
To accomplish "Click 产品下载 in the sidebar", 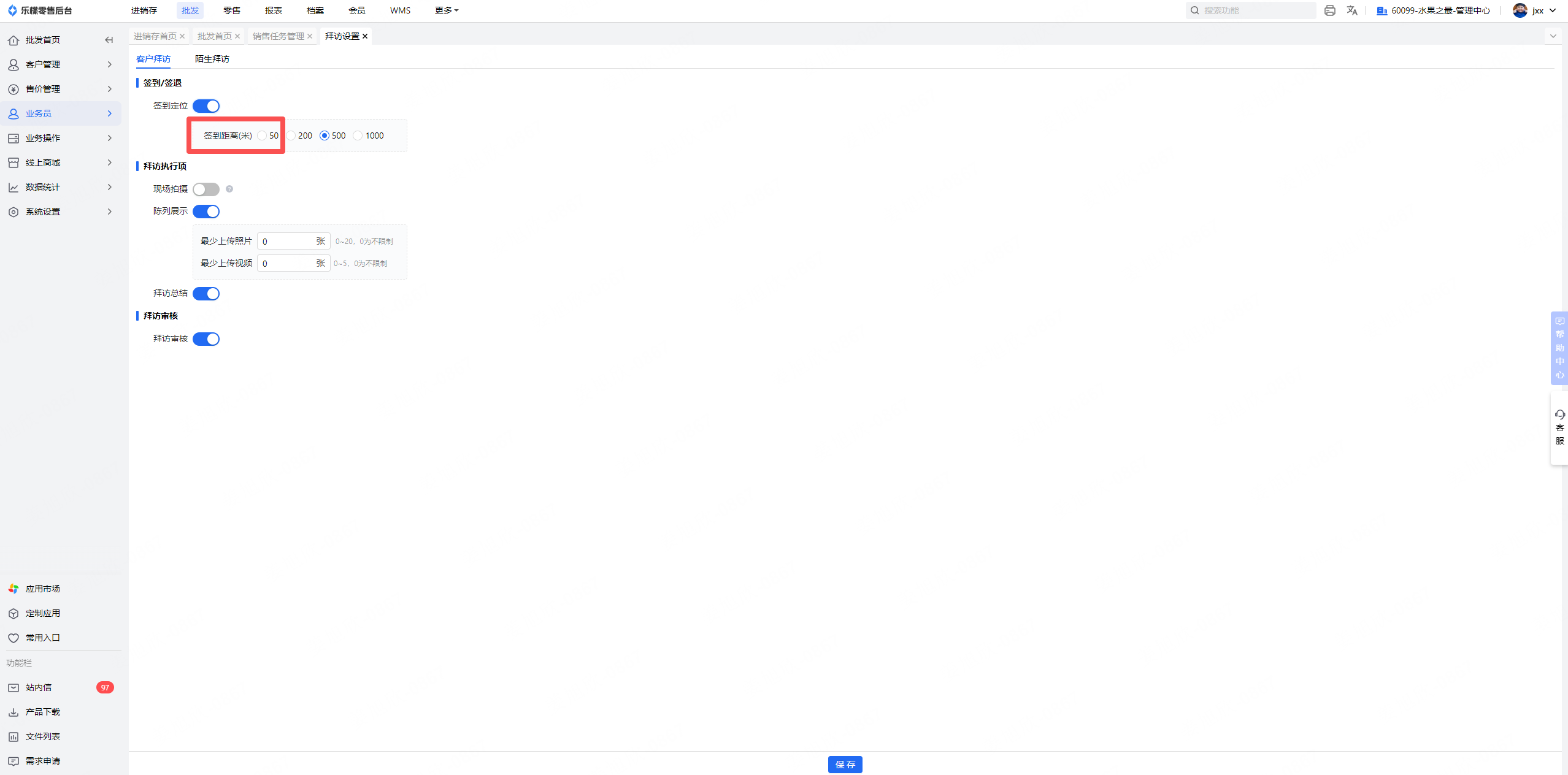I will click(x=42, y=712).
